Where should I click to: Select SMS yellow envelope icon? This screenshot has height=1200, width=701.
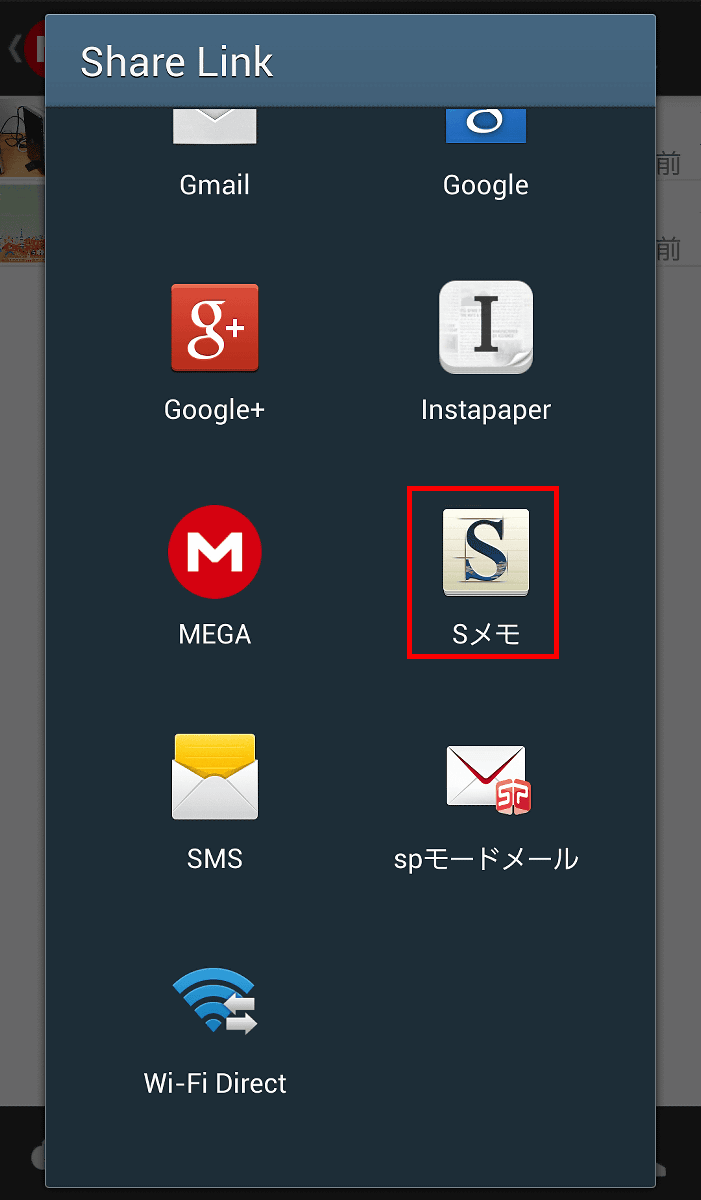[x=215, y=777]
